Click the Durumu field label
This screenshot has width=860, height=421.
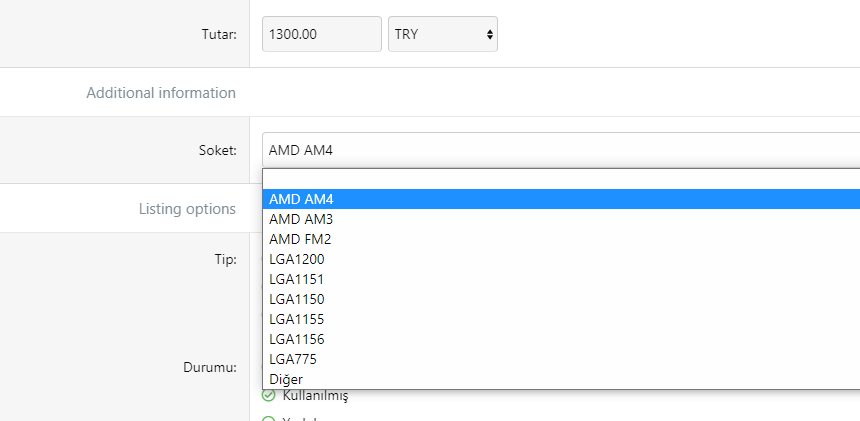pos(210,367)
